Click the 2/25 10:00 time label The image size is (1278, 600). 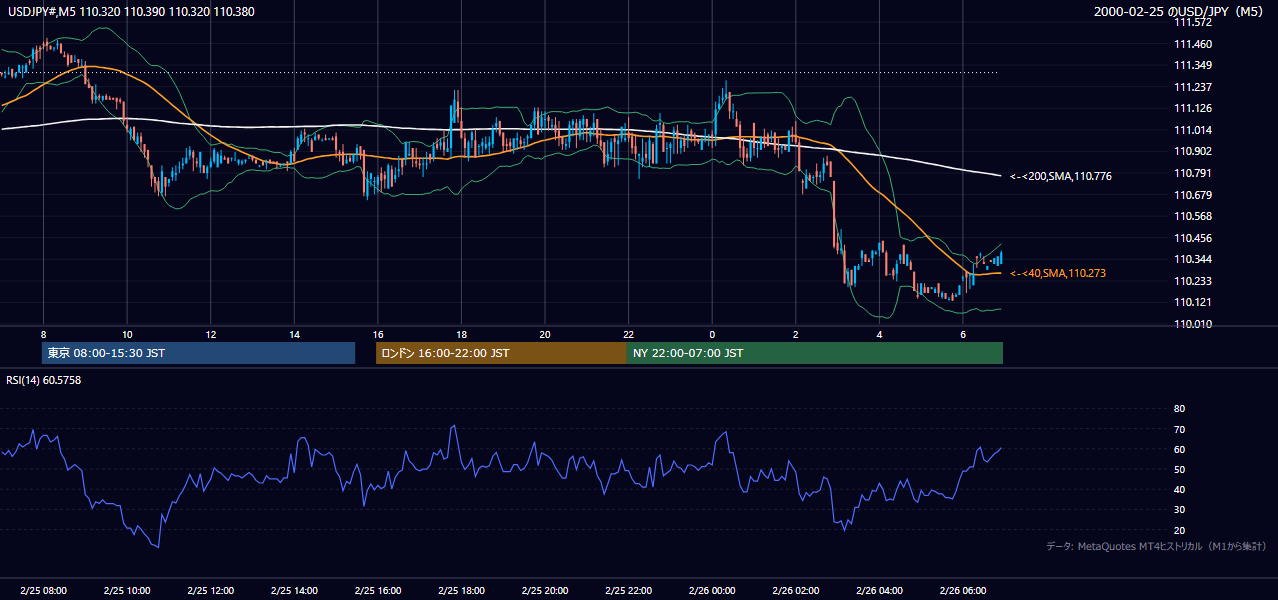point(126,590)
